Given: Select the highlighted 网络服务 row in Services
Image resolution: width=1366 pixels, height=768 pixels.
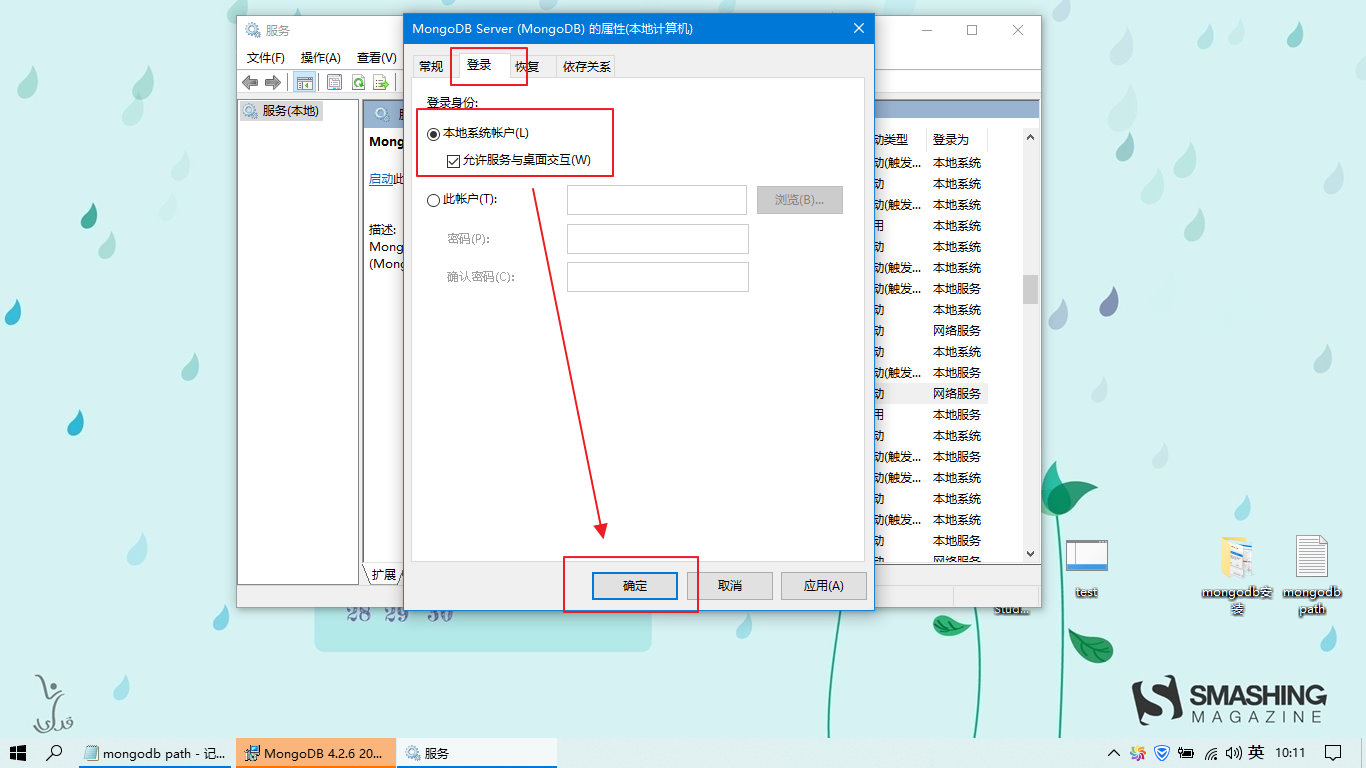Looking at the screenshot, I should 931,393.
